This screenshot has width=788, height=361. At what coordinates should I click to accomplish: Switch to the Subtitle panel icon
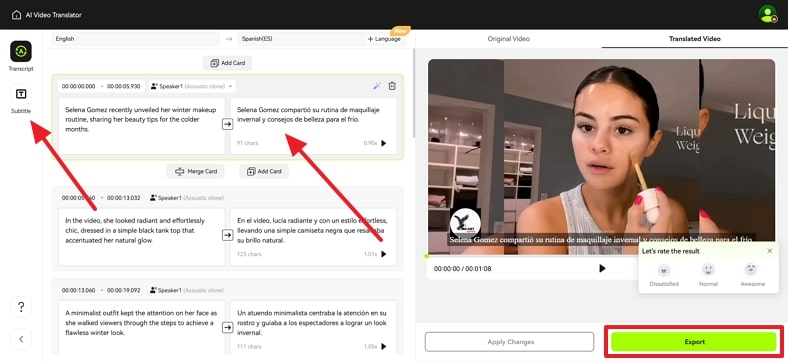21,94
